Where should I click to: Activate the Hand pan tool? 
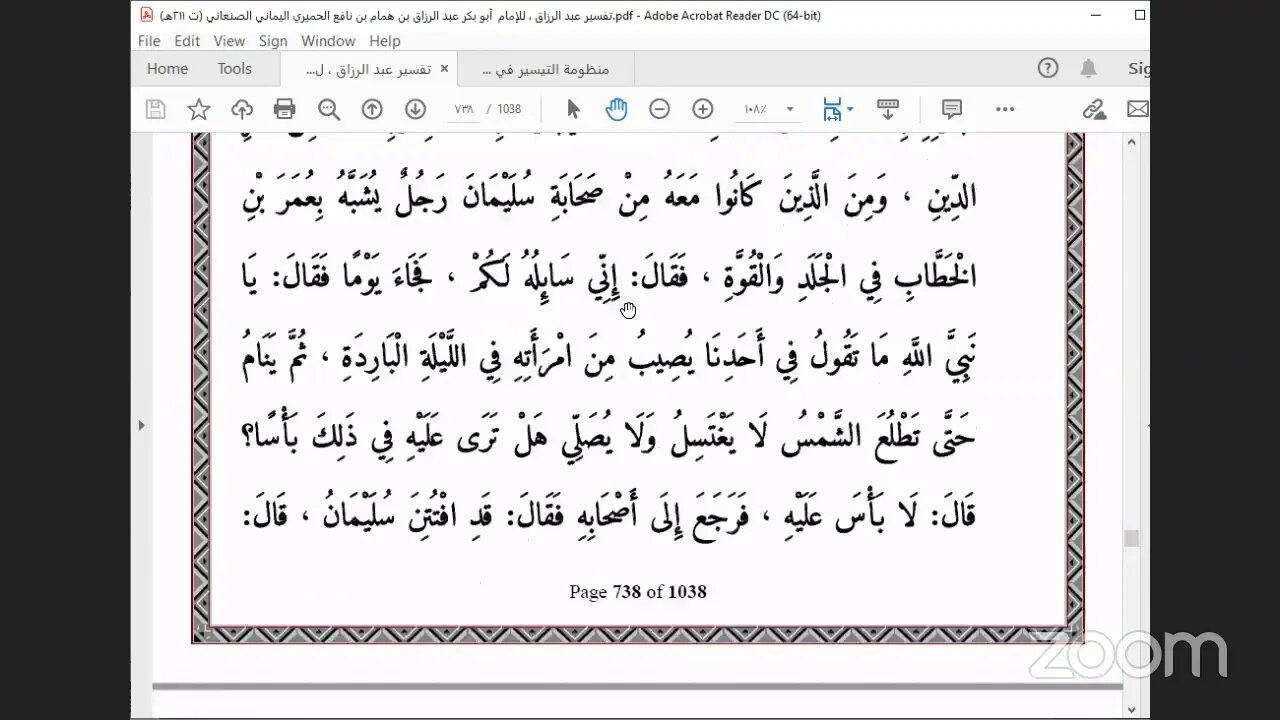(616, 109)
